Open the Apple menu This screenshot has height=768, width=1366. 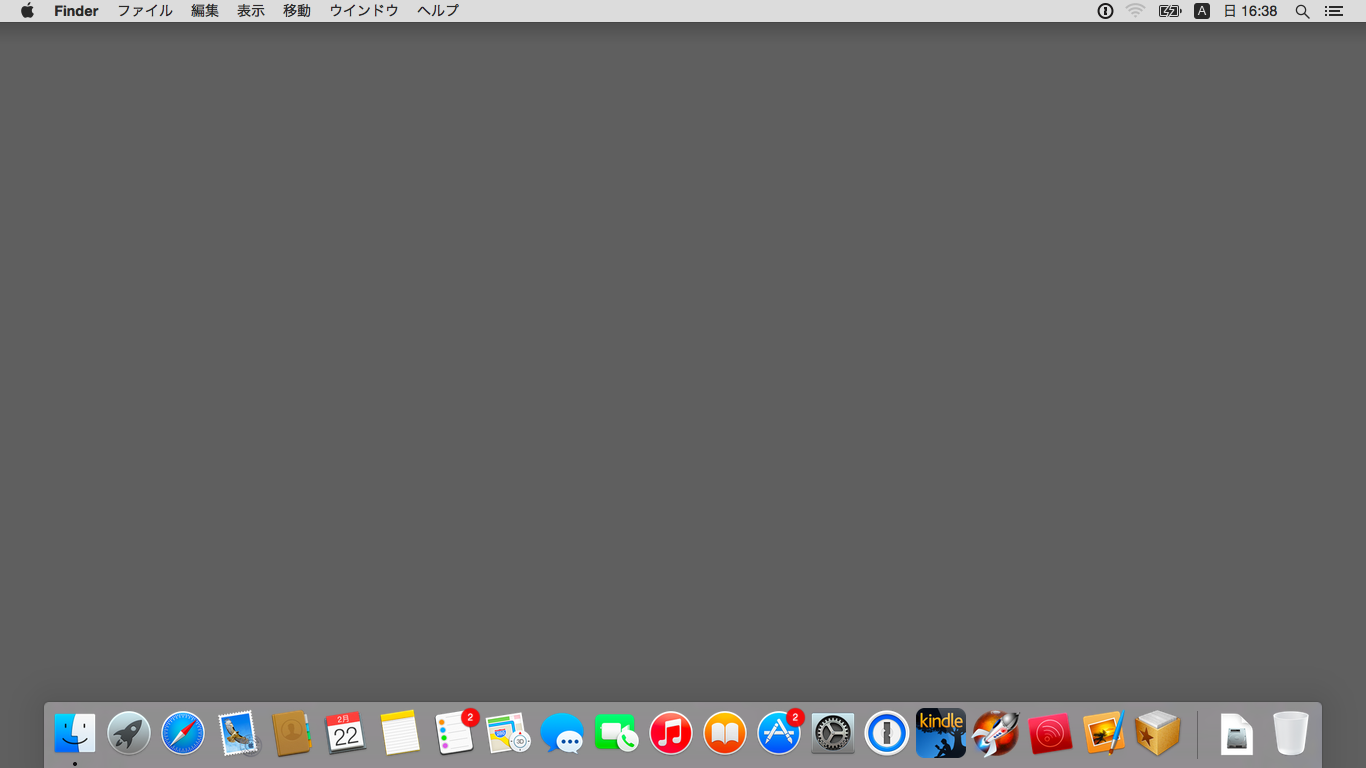[x=27, y=11]
